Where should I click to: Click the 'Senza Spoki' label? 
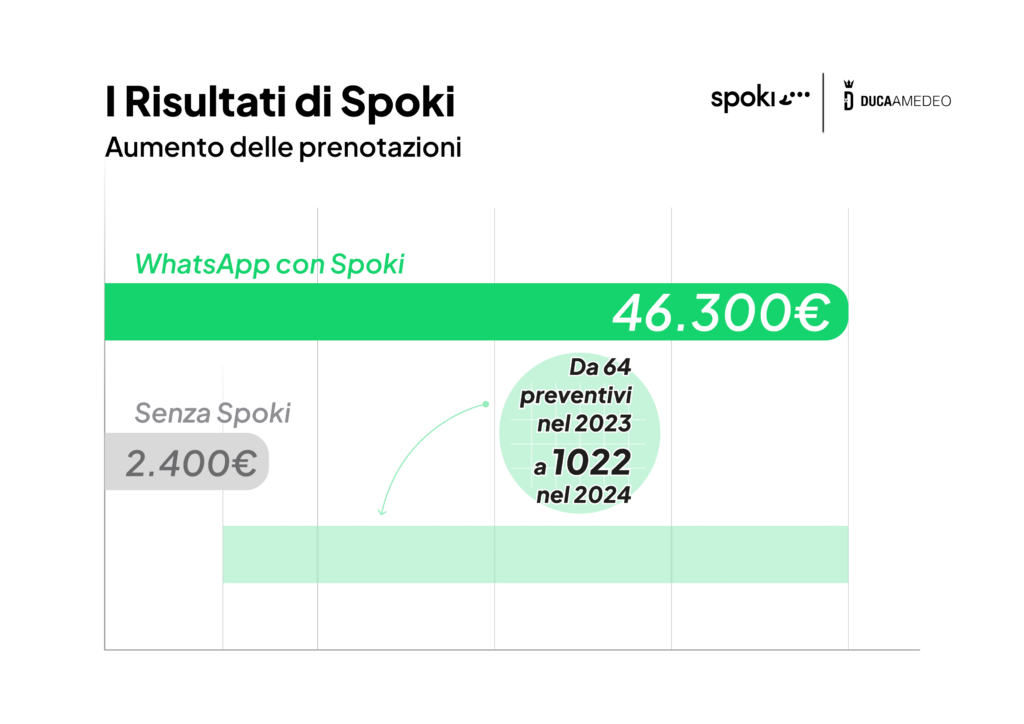212,413
